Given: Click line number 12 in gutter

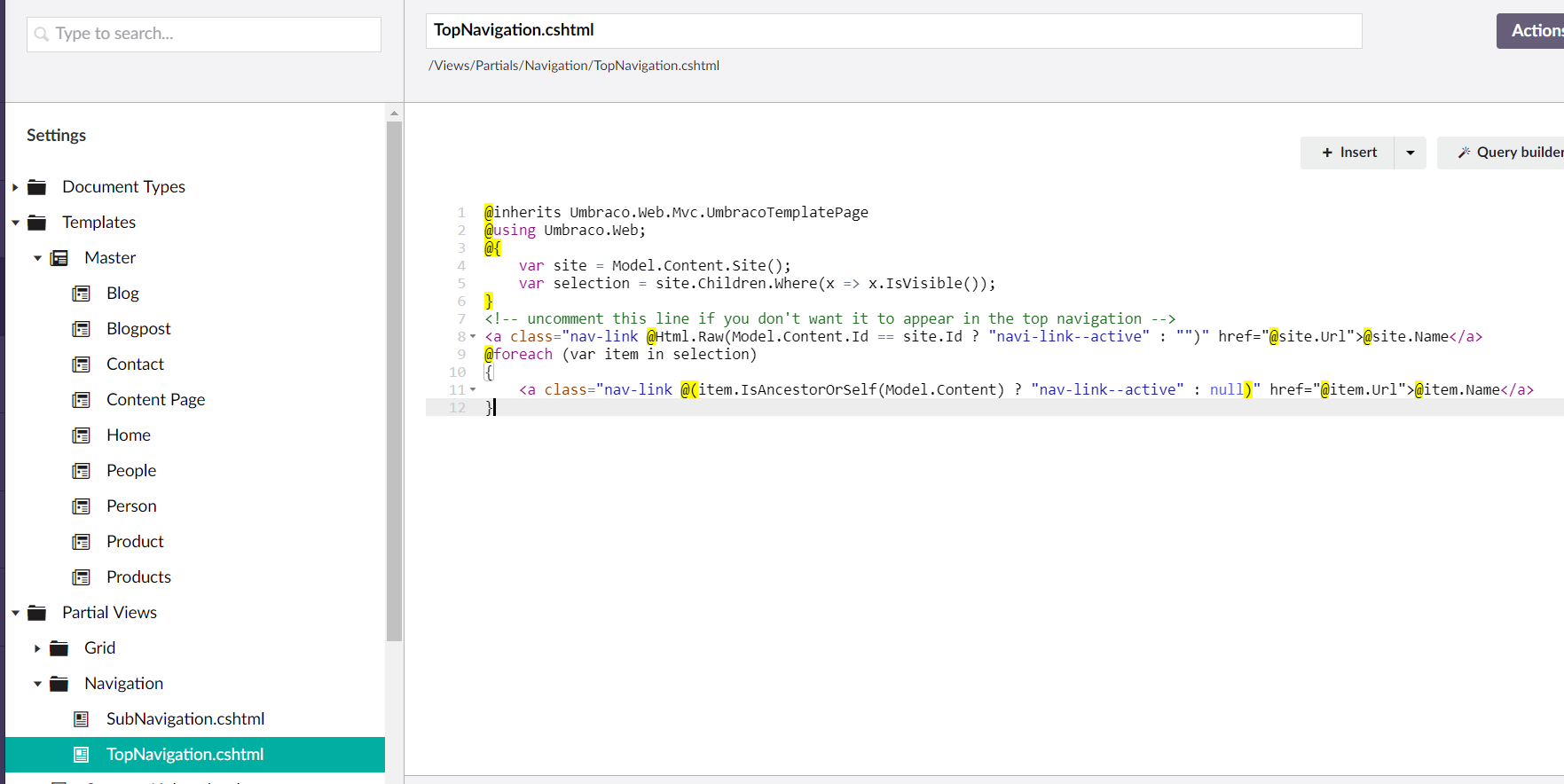Looking at the screenshot, I should point(457,408).
